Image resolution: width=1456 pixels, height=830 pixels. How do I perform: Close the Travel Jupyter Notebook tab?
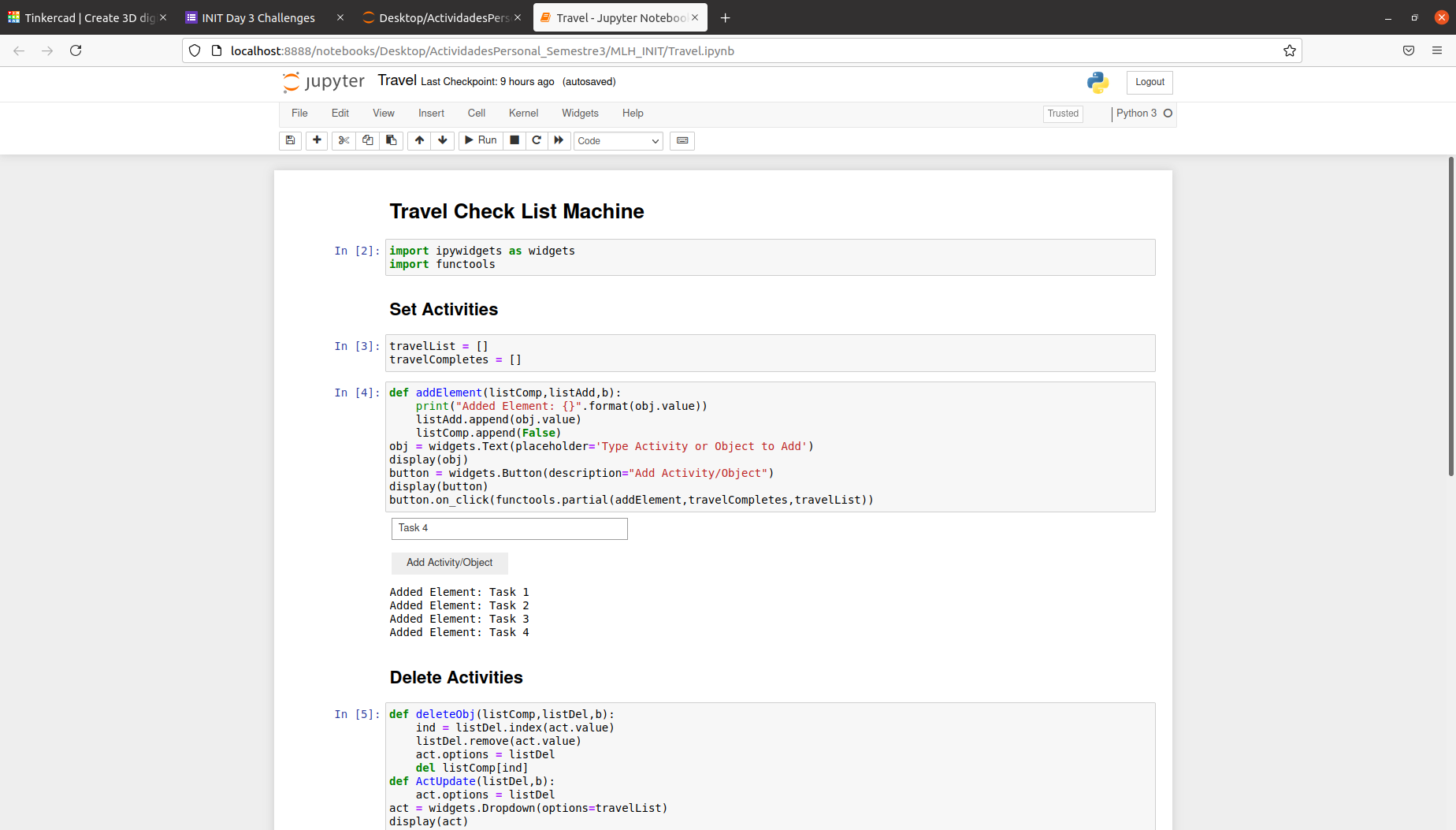click(695, 17)
